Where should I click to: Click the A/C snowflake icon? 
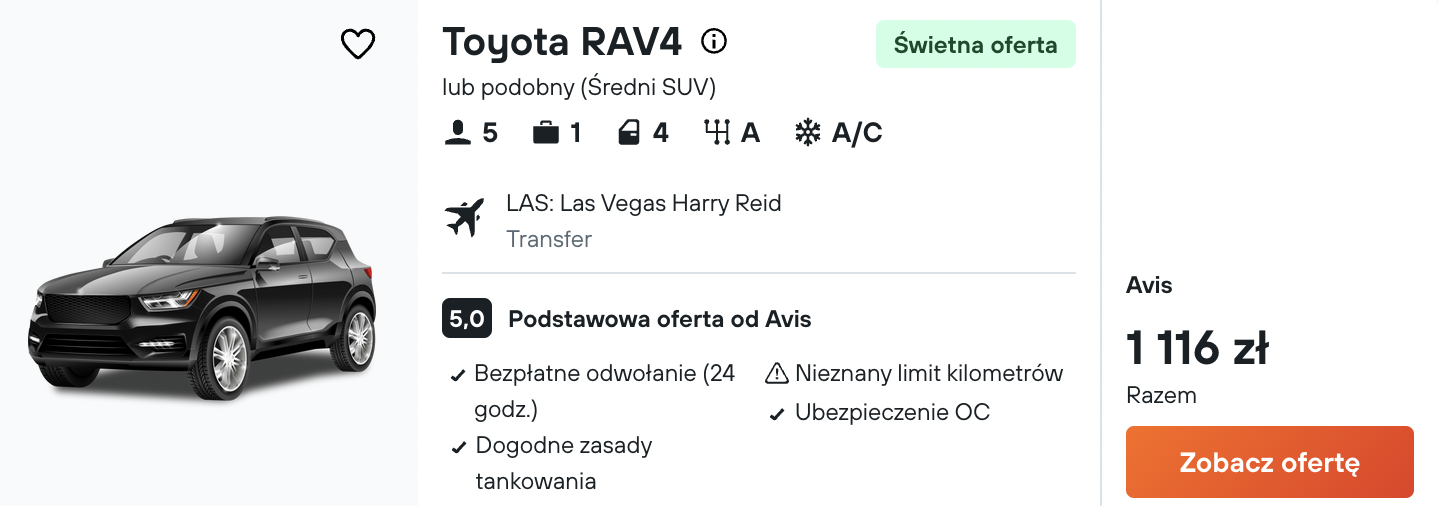(807, 132)
